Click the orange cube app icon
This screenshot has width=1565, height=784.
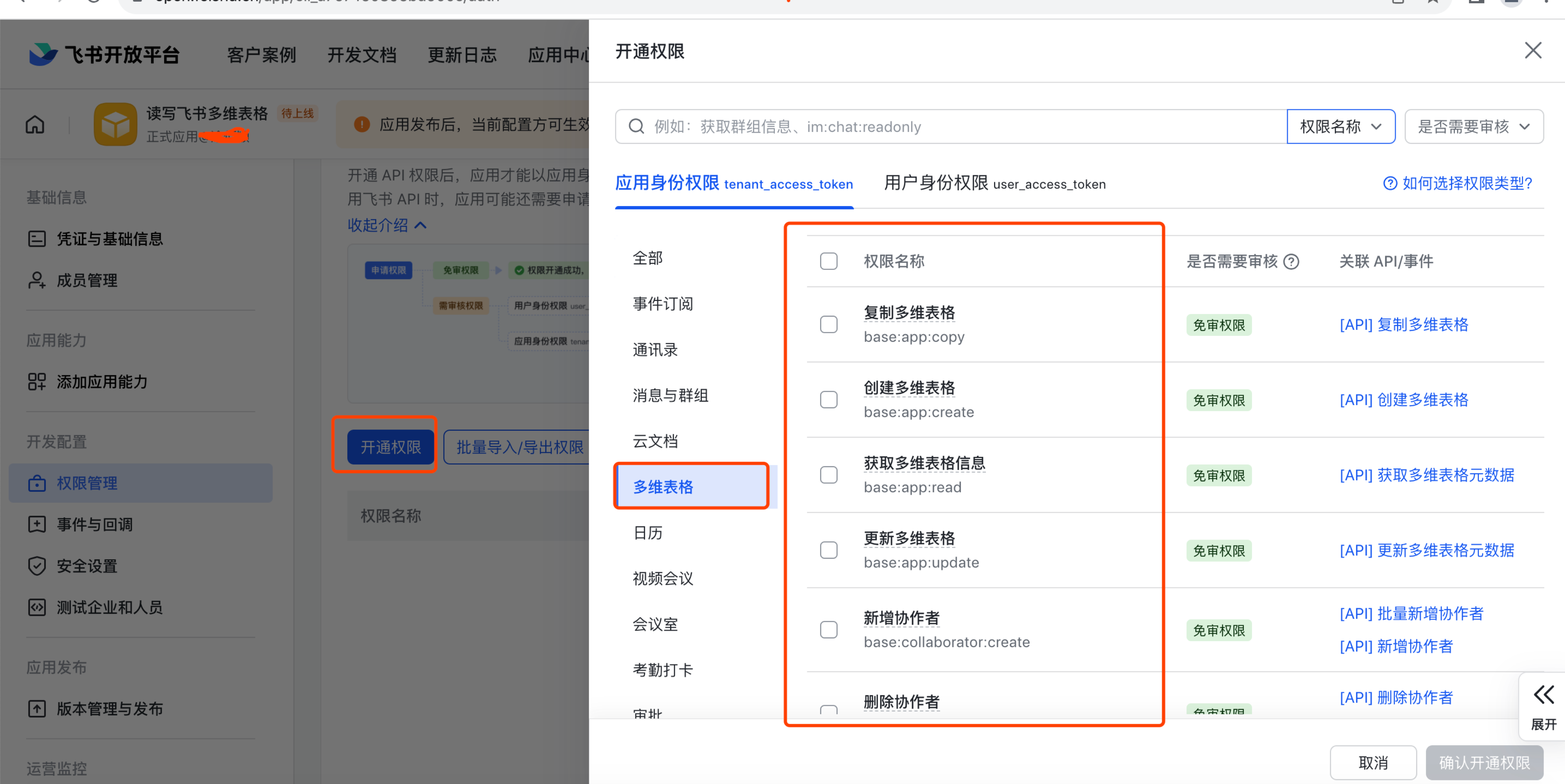115,125
